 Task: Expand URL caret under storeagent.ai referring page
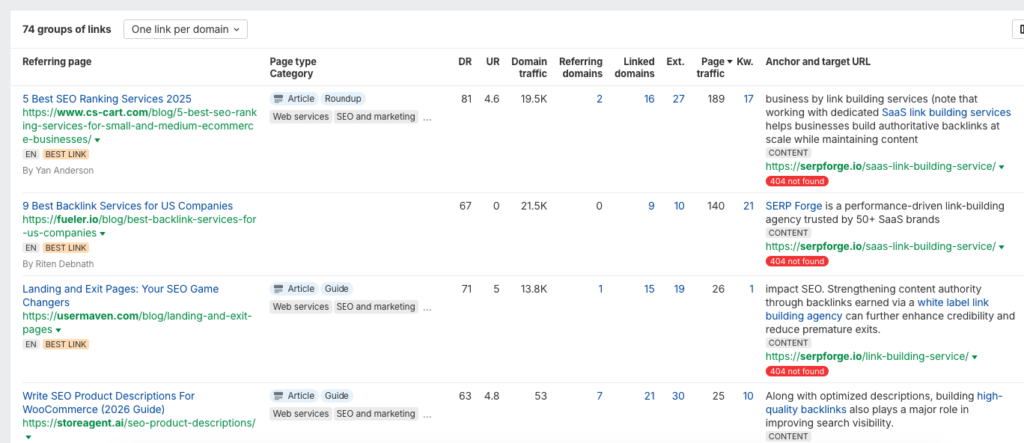point(27,437)
